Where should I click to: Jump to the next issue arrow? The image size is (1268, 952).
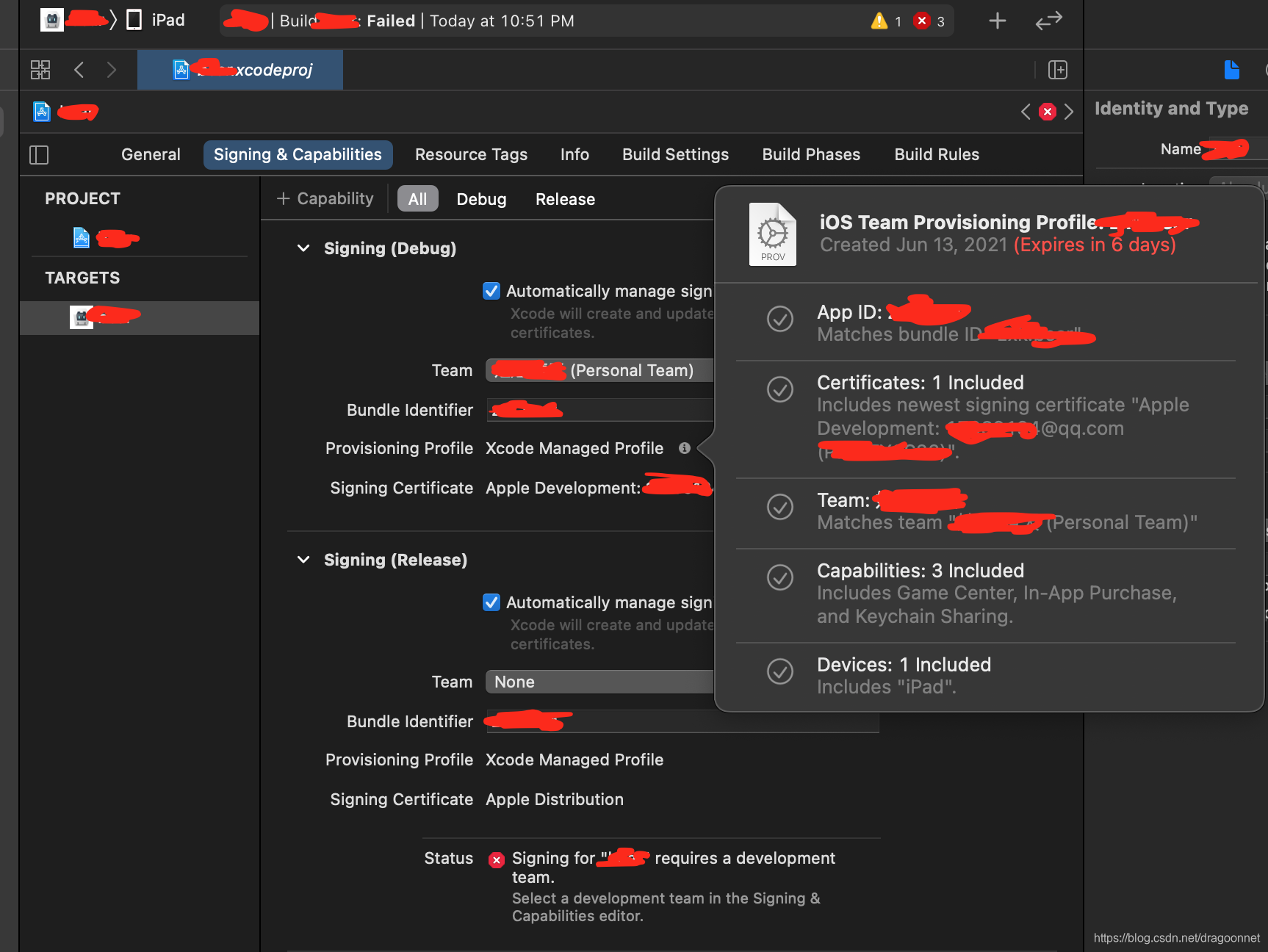(1069, 112)
